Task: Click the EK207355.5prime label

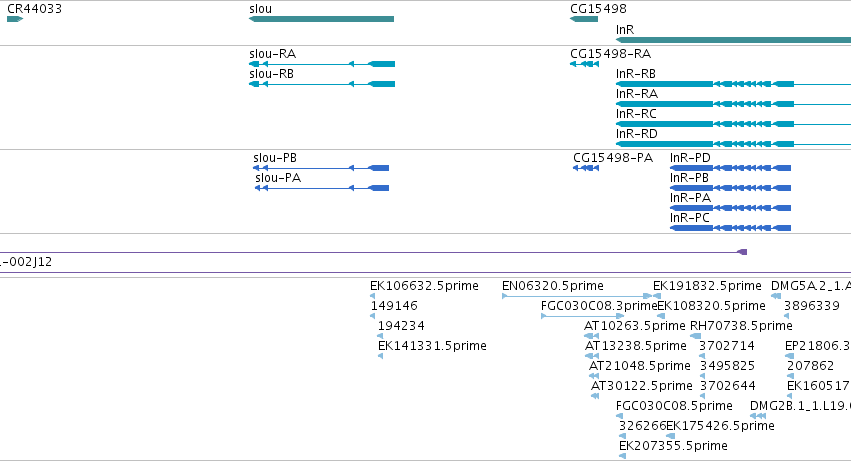Action: click(674, 446)
